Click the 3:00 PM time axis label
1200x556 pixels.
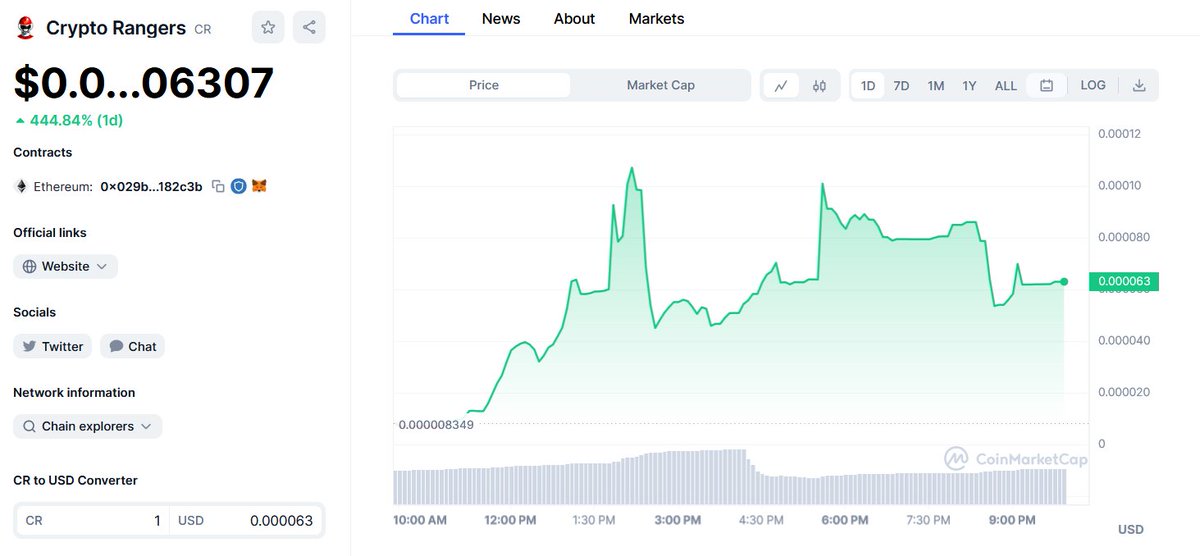[677, 520]
